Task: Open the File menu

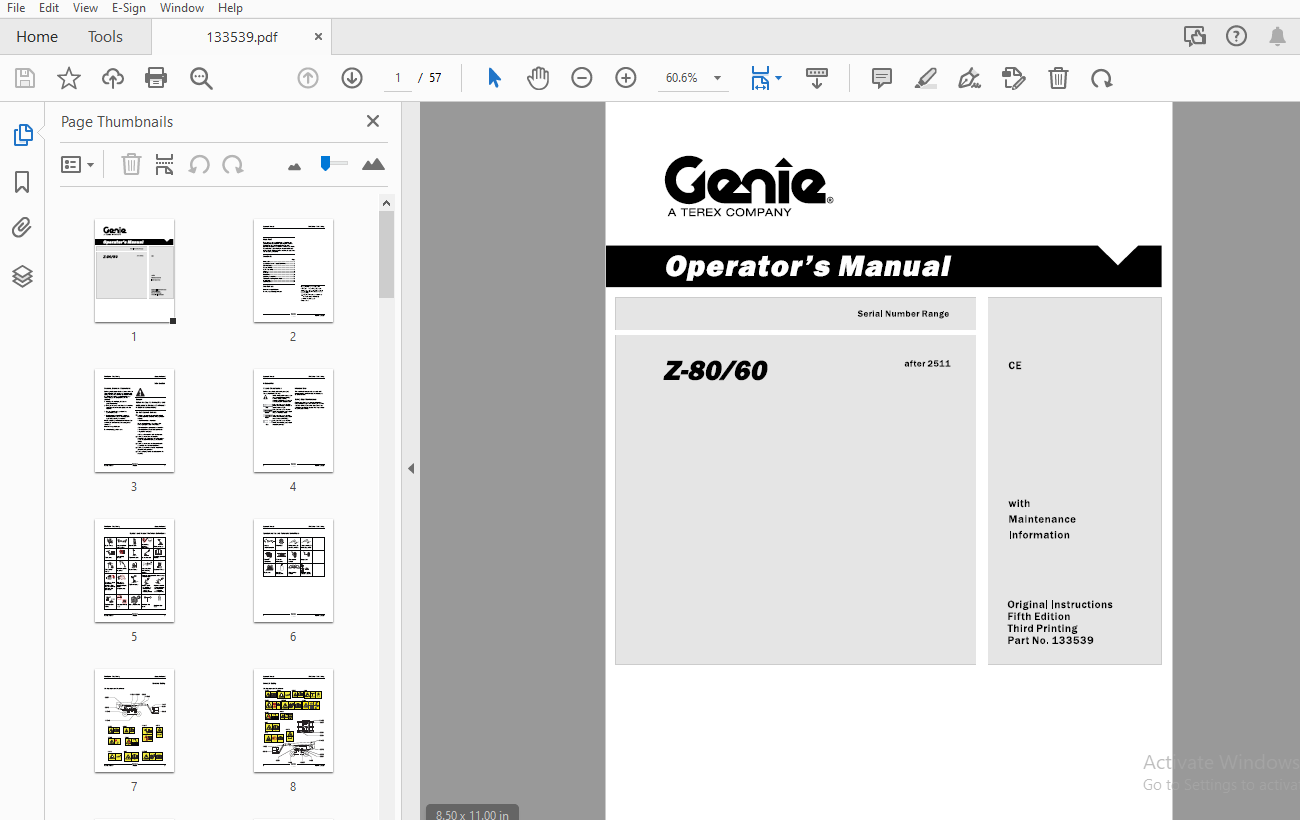Action: click(16, 8)
